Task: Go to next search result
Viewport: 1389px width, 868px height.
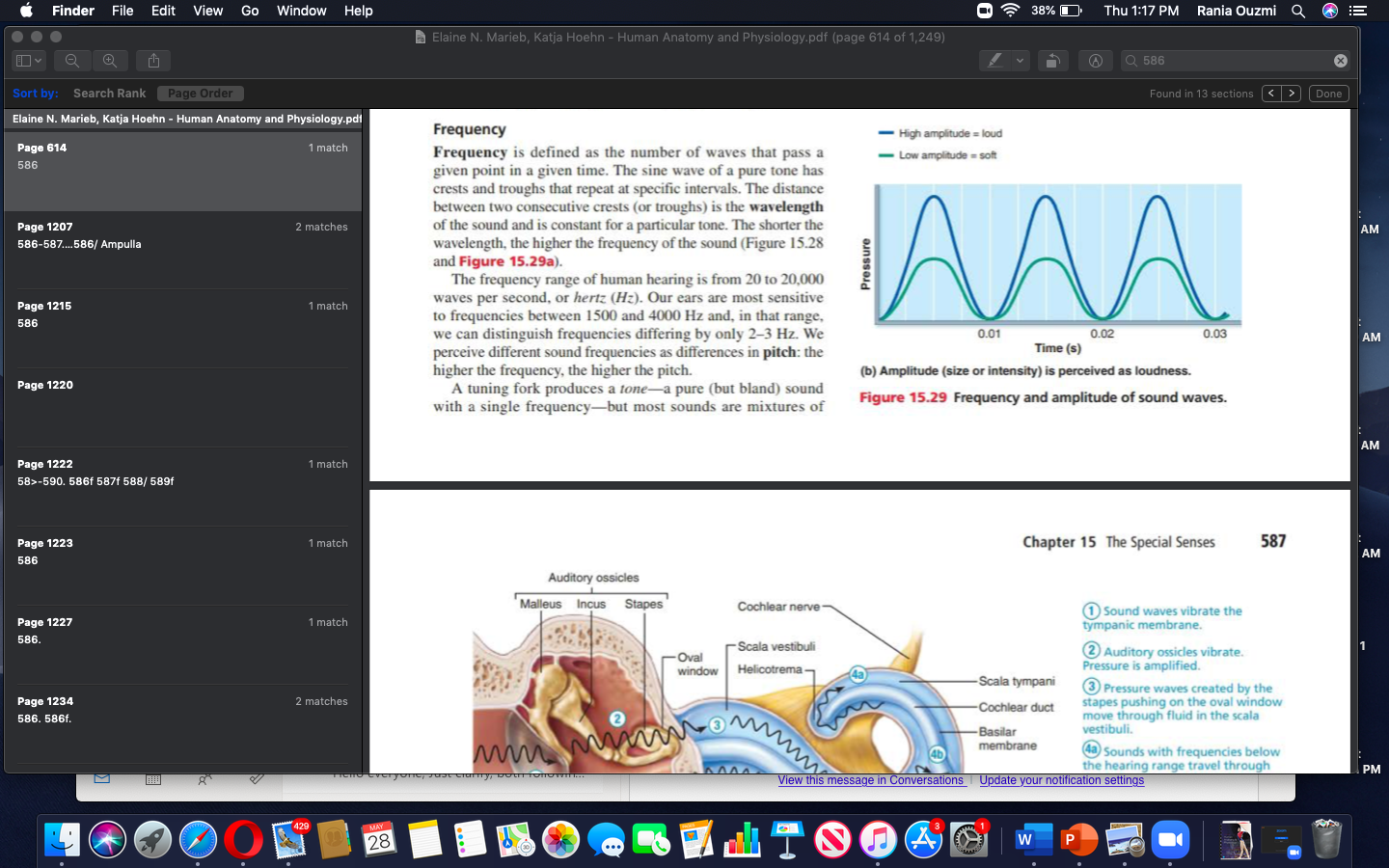Action: click(x=1292, y=94)
